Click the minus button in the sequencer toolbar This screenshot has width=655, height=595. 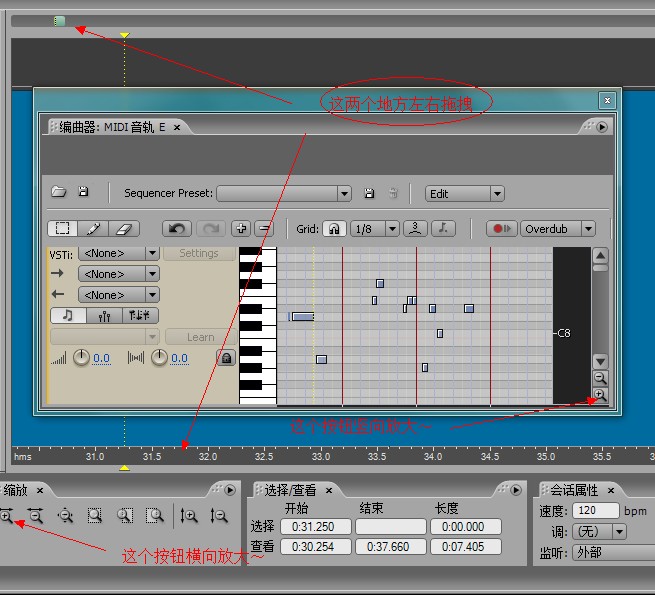pyautogui.click(x=264, y=229)
